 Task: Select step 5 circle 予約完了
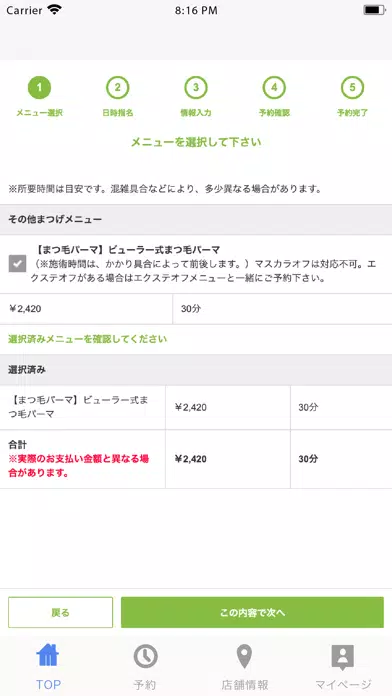pyautogui.click(x=352, y=87)
